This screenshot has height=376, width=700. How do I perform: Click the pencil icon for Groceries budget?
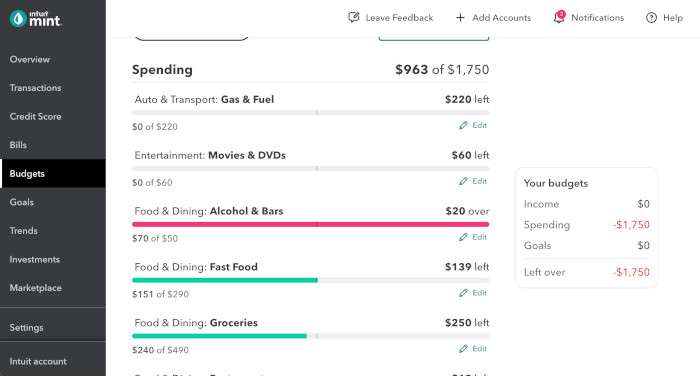(x=463, y=348)
